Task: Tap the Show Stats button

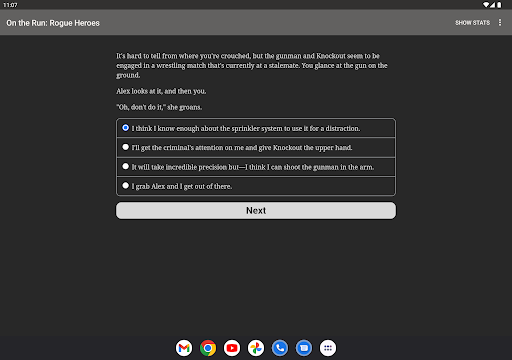Action: tap(472, 23)
